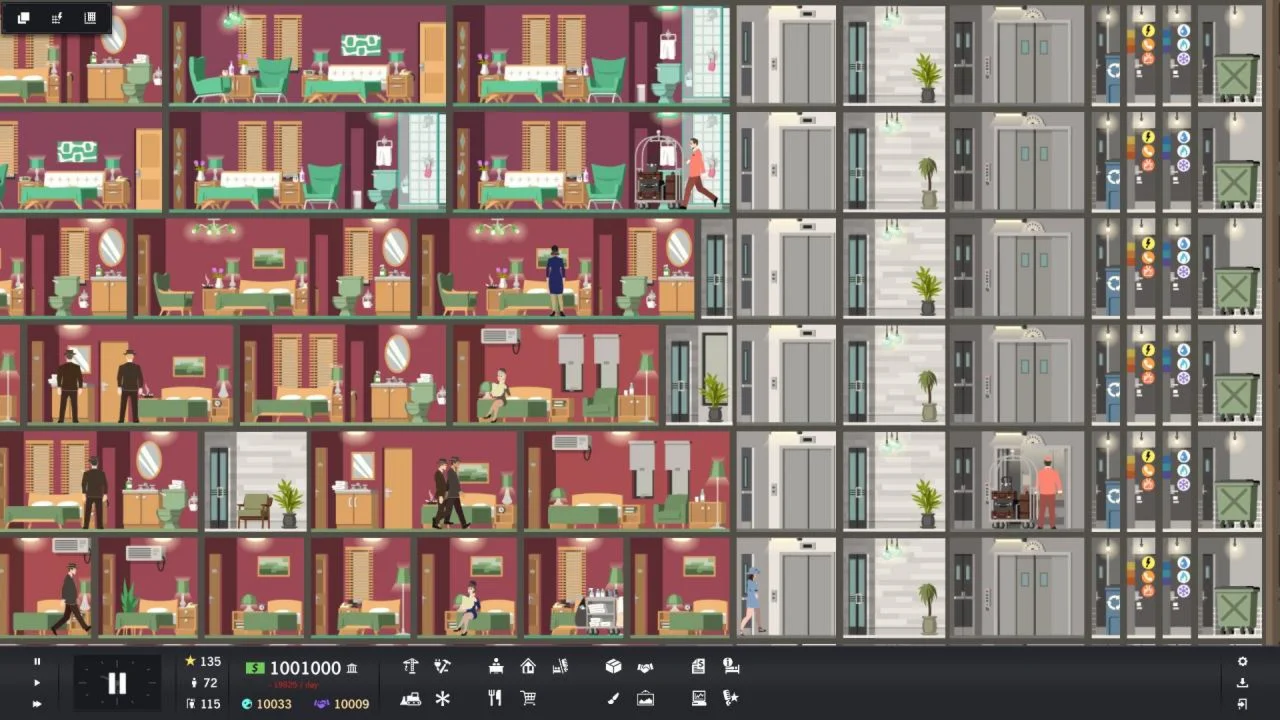This screenshot has height=720, width=1280.
Task: Switch game speed to fast forward
Action: [x=38, y=704]
